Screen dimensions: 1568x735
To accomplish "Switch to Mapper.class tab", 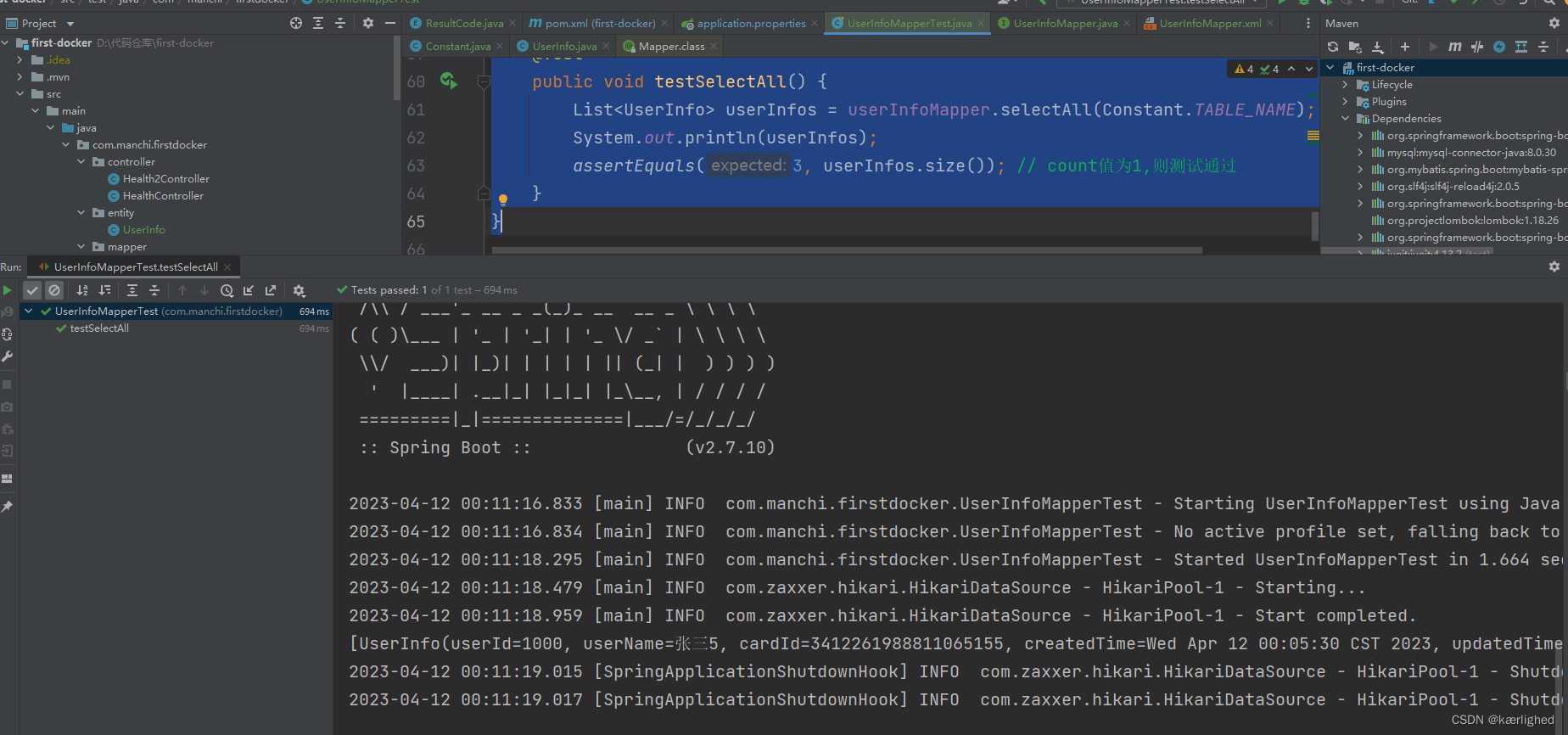I will (x=670, y=46).
